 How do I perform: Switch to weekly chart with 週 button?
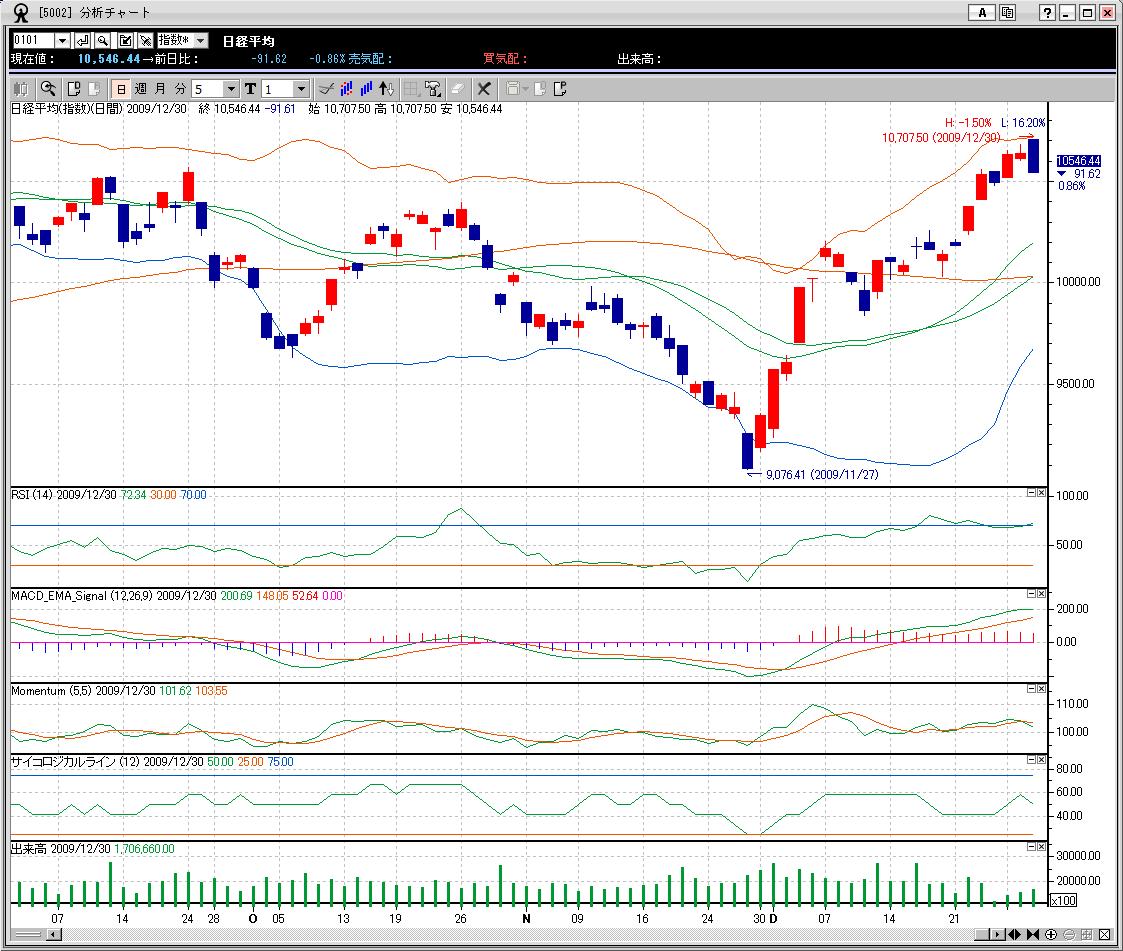(140, 89)
